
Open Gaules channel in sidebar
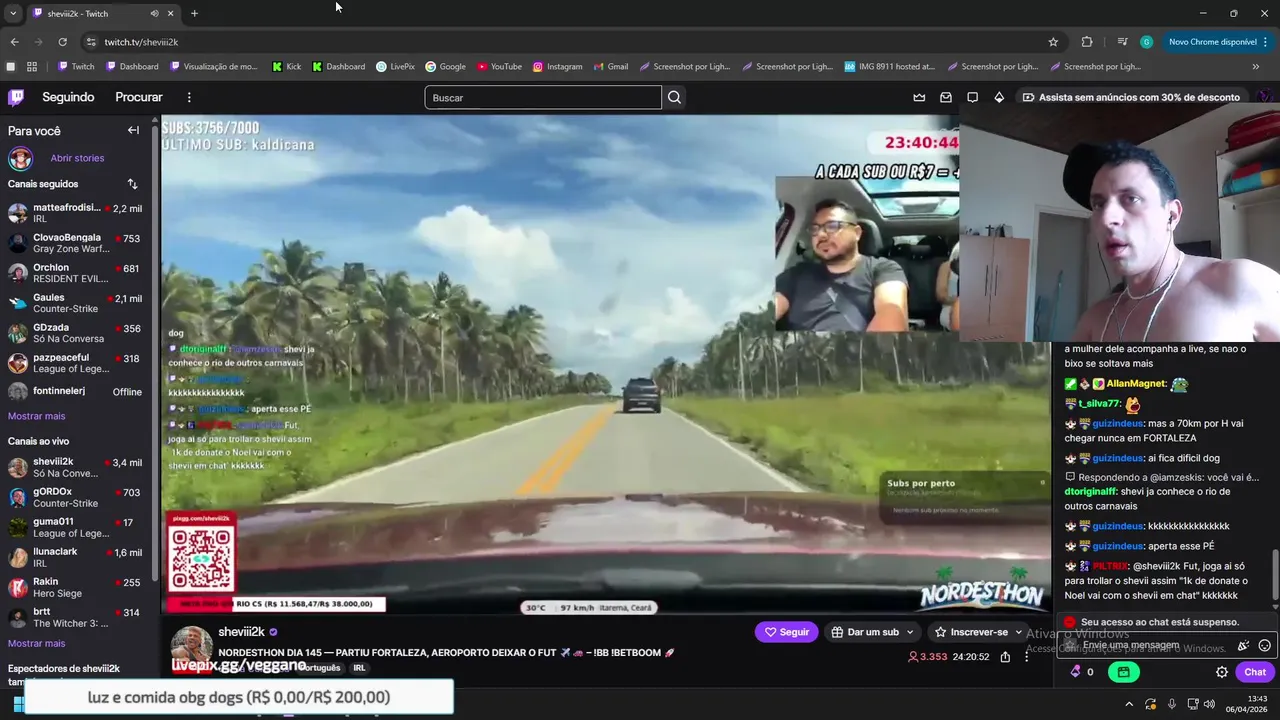click(x=76, y=303)
